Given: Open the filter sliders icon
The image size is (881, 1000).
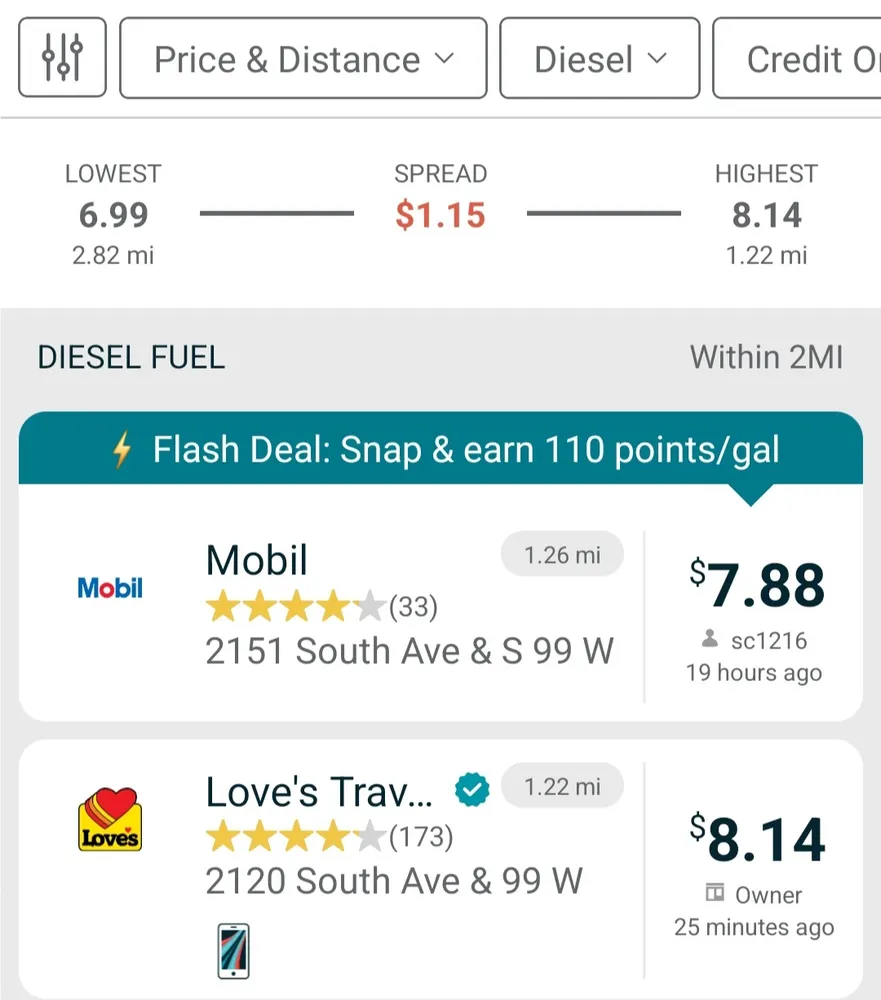Looking at the screenshot, I should 62,58.
